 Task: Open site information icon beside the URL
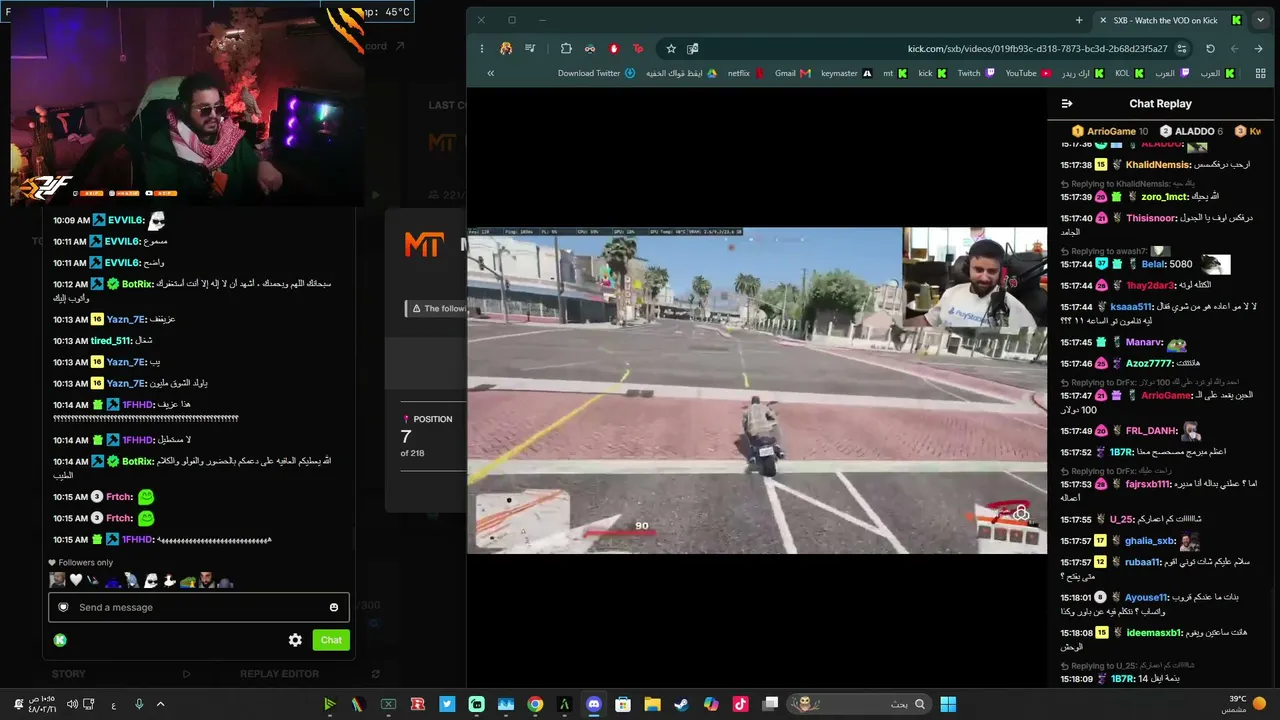click(1182, 48)
